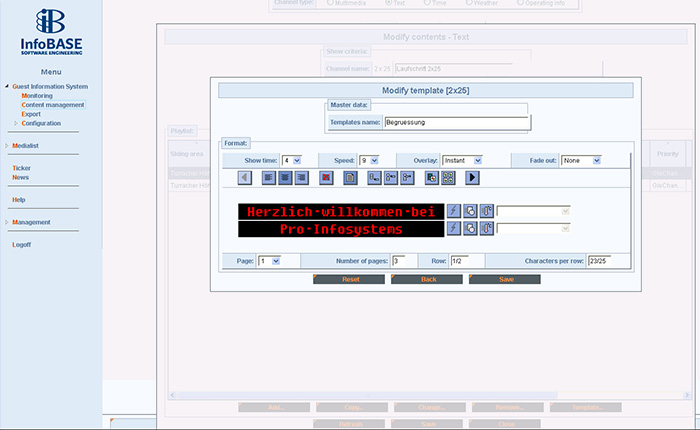Select faded Text radio button in background
Viewport: 700px width, 430px height.
click(x=388, y=3)
